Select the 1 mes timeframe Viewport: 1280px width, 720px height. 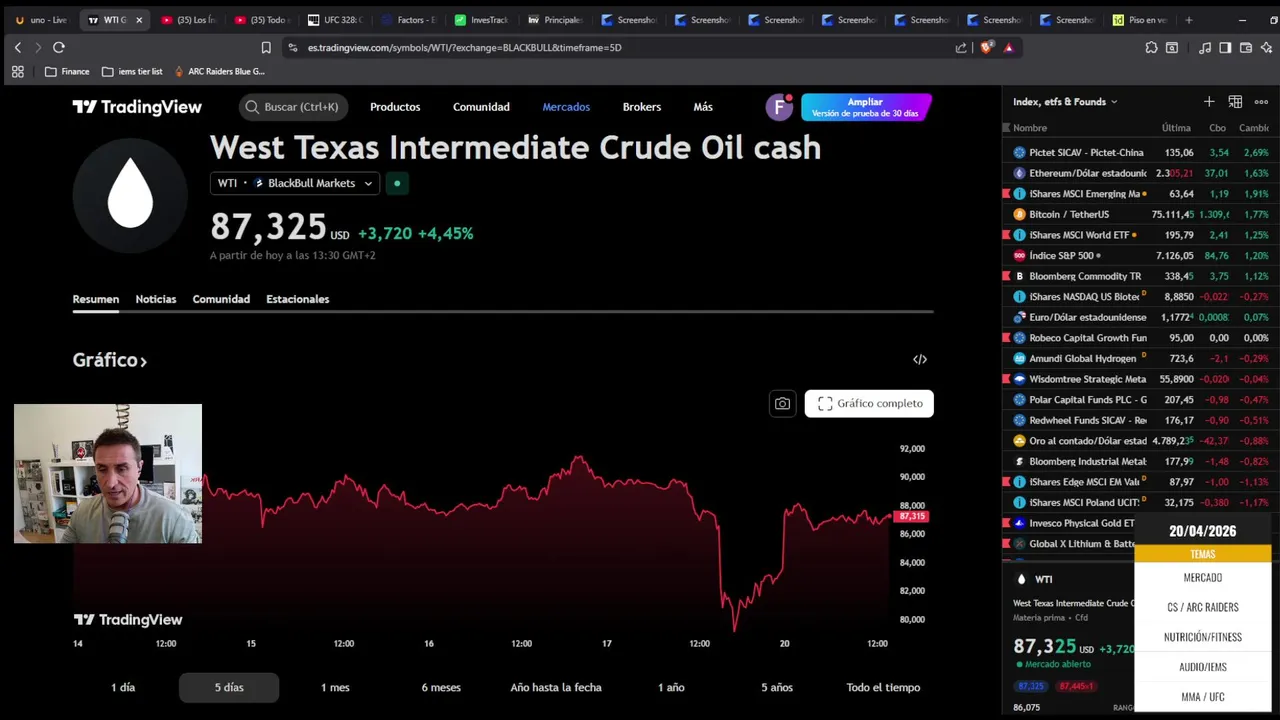[x=335, y=687]
